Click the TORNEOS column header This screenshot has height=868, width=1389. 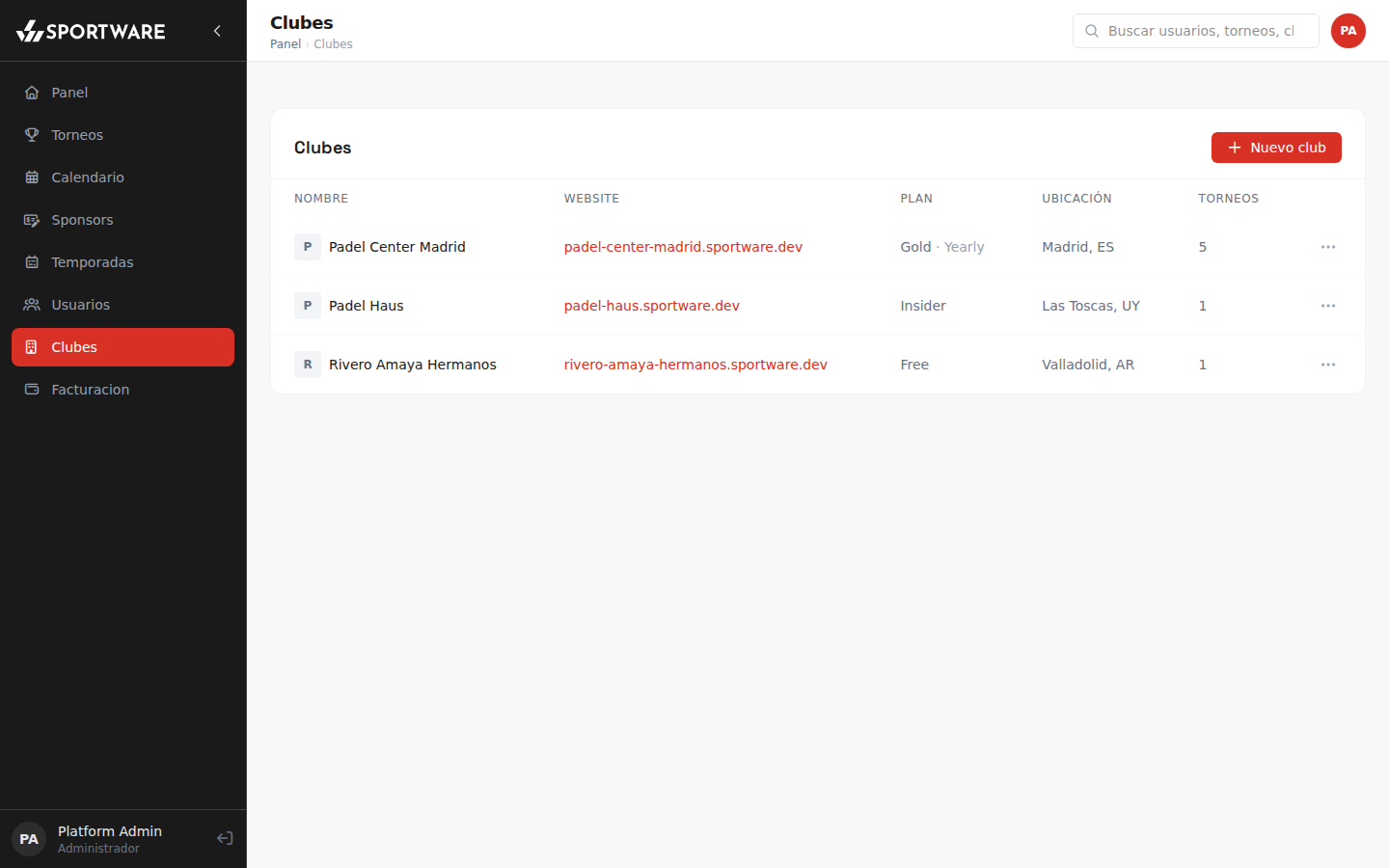coord(1228,199)
